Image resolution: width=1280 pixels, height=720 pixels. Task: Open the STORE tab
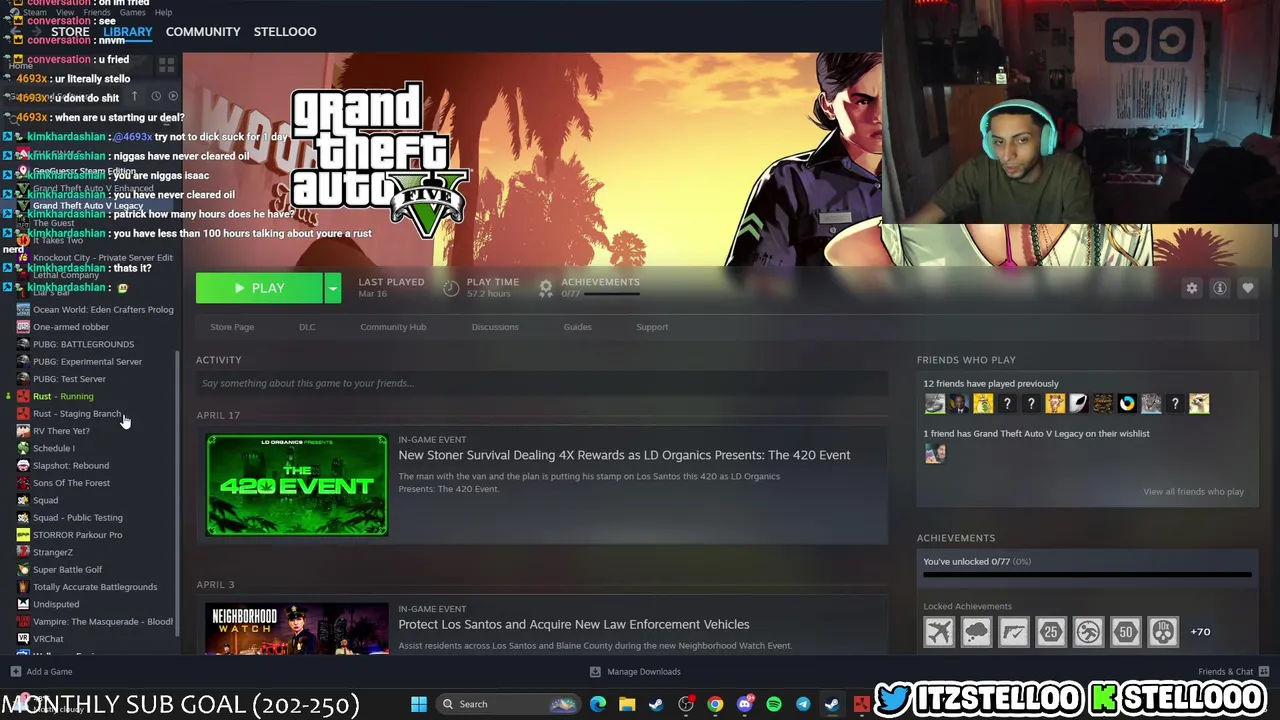tap(70, 32)
